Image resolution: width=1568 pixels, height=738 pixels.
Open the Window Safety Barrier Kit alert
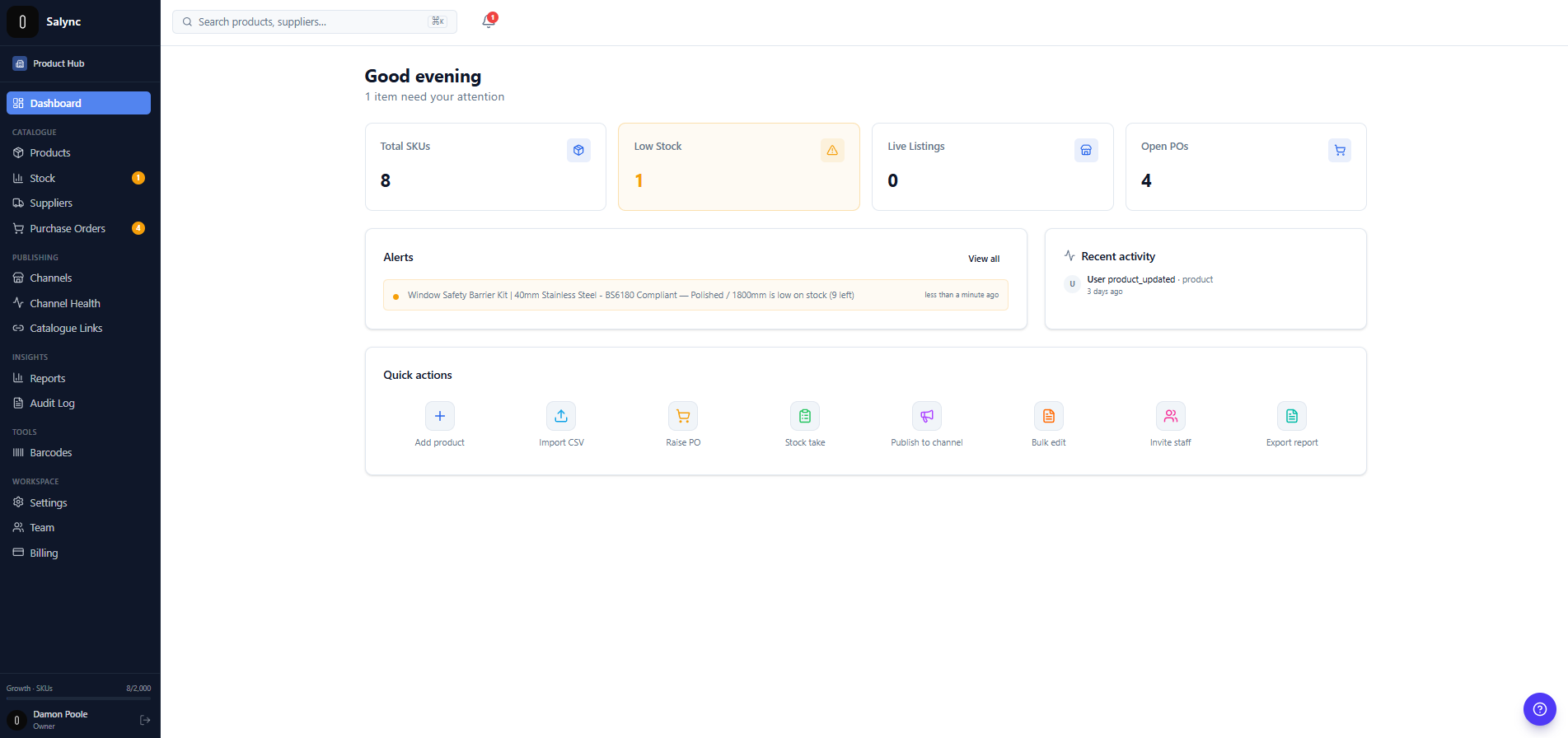pyautogui.click(x=695, y=295)
